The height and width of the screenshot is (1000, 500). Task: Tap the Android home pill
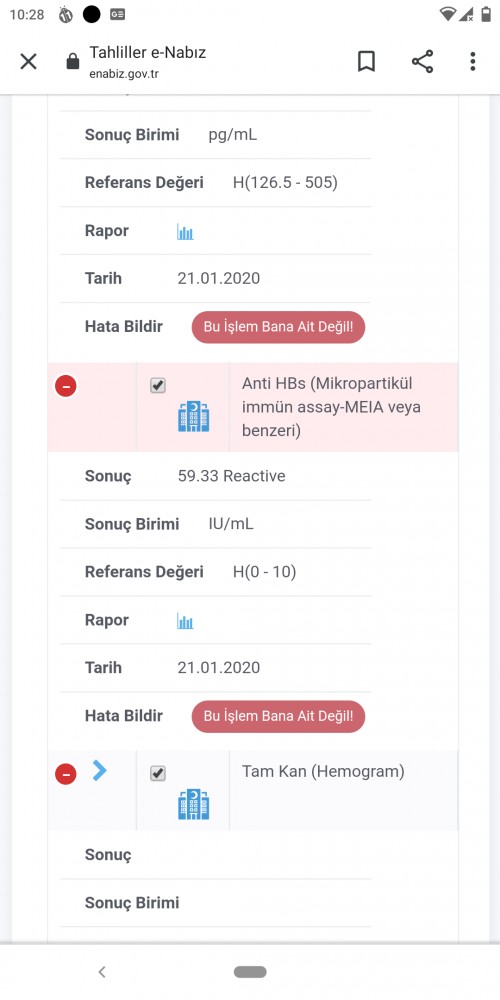[250, 972]
